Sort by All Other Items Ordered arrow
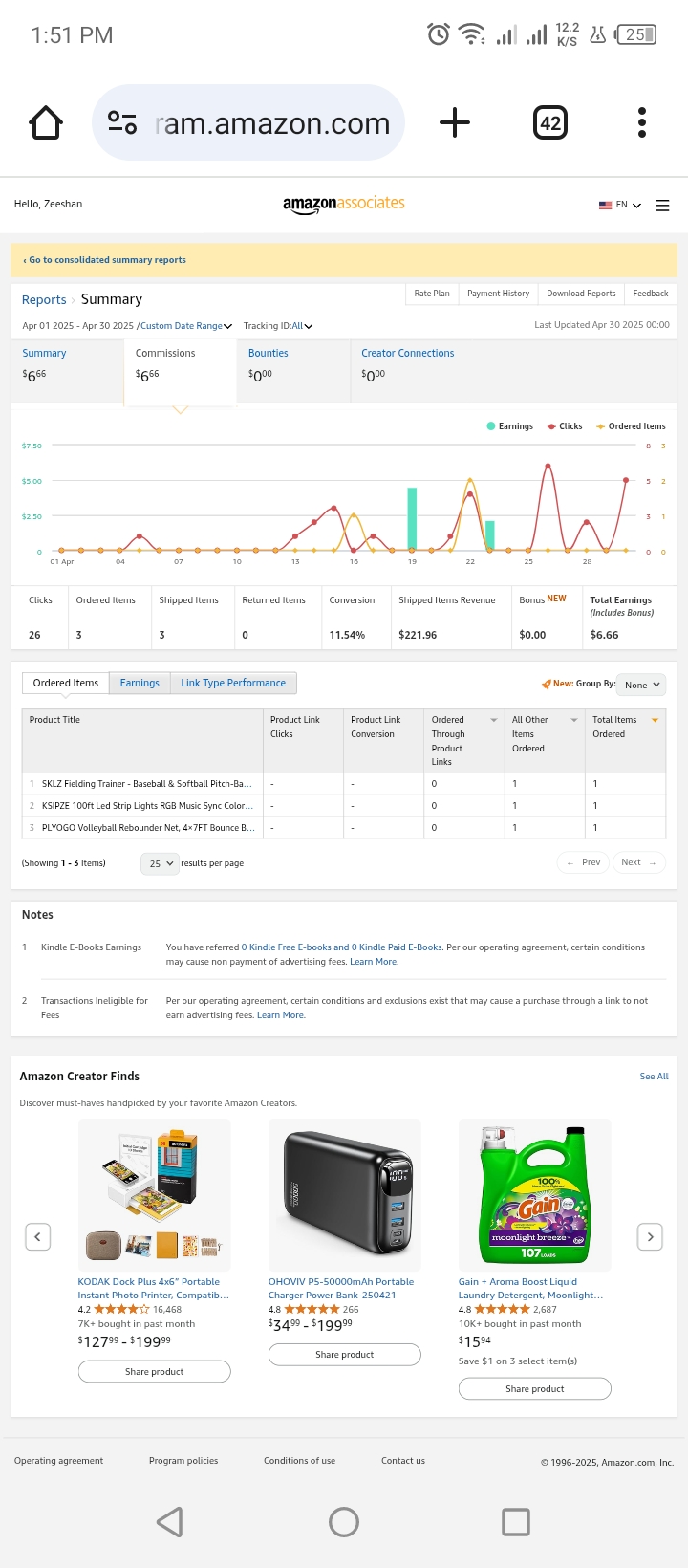This screenshot has height=1568, width=688. tap(574, 720)
